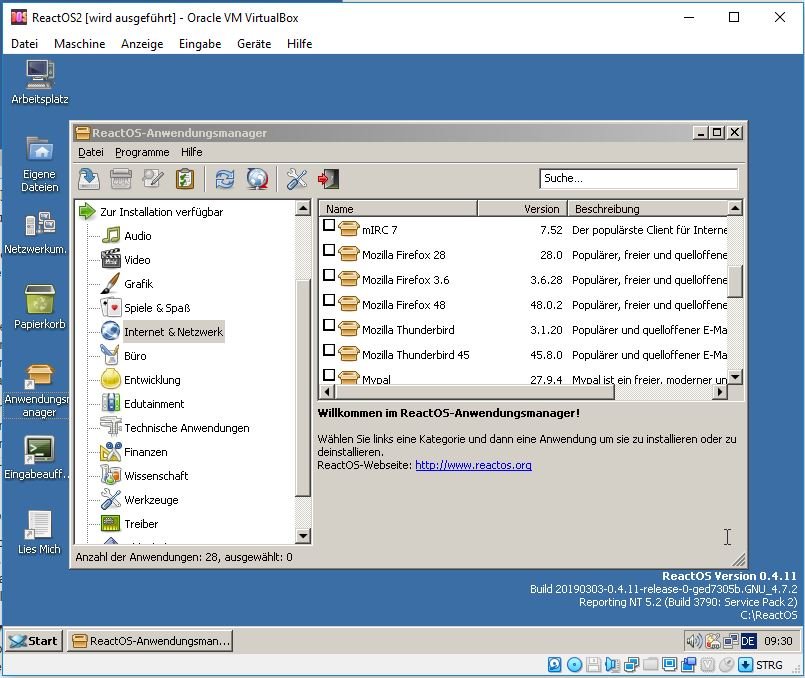The height and width of the screenshot is (678, 805).
Task: Tick the Mozilla Firefox 48 checkbox
Action: [329, 302]
